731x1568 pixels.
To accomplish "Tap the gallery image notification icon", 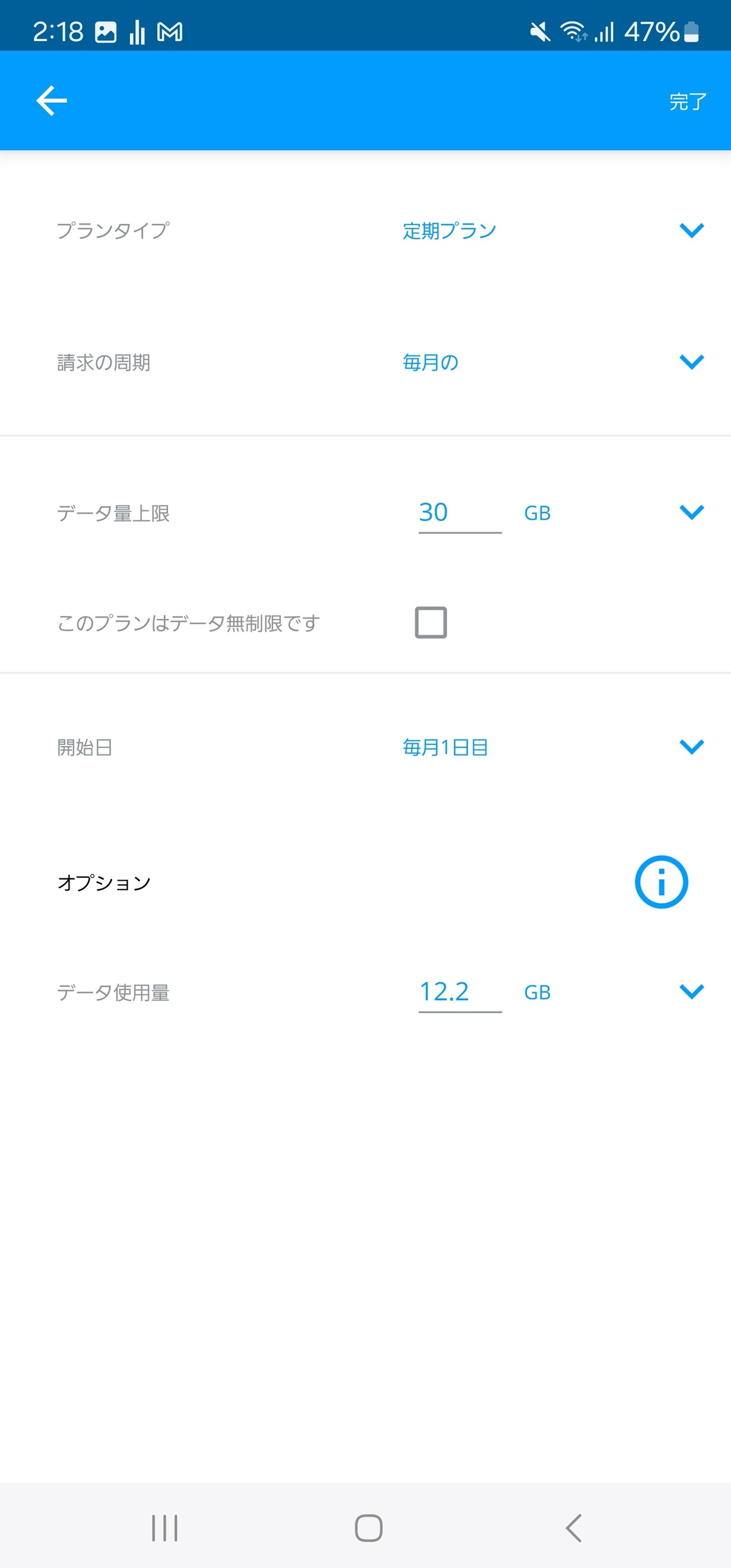I will coord(105,31).
